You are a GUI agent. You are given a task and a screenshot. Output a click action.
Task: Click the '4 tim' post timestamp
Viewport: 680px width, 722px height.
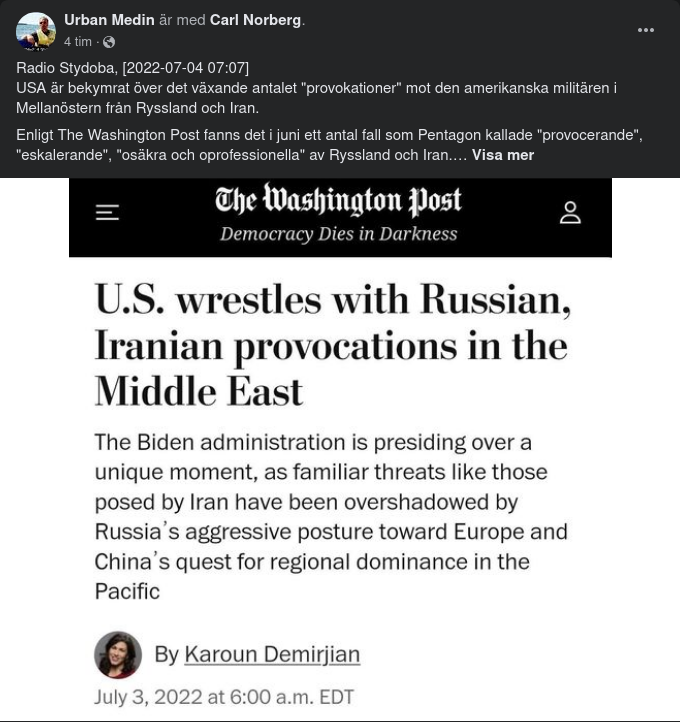[x=77, y=42]
